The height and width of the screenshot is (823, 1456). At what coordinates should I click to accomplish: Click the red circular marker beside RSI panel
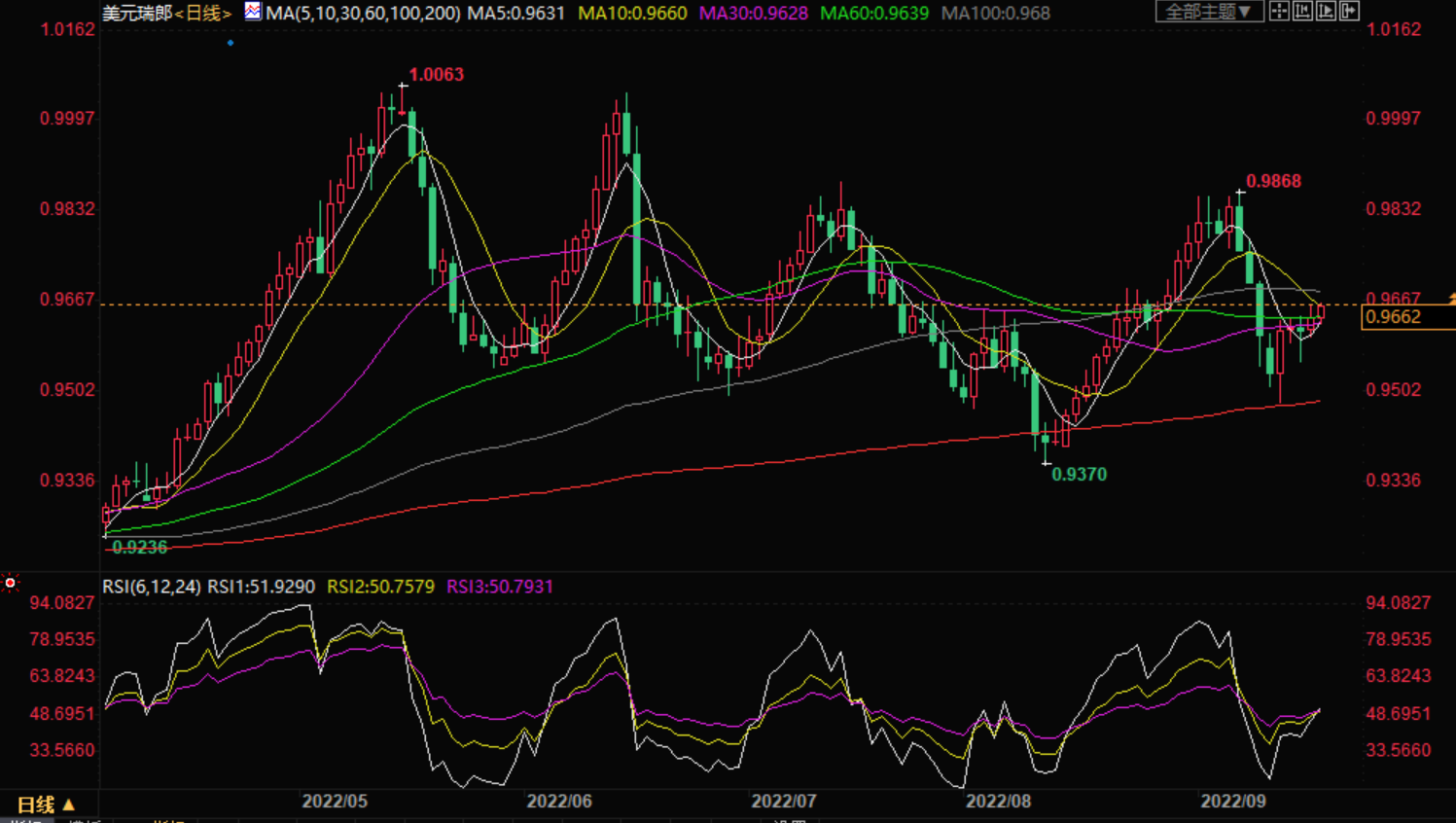[11, 583]
